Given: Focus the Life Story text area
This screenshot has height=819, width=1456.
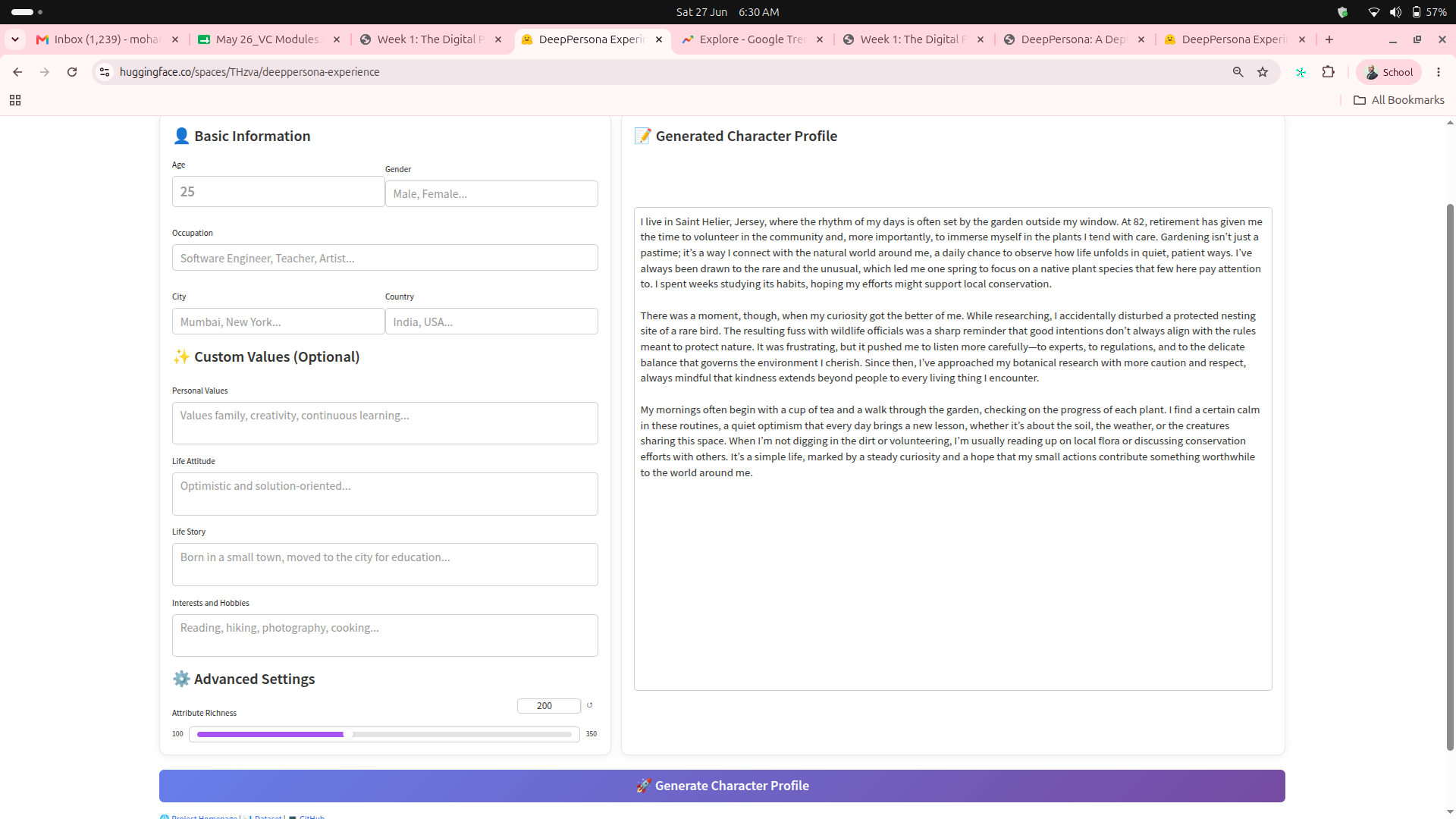Looking at the screenshot, I should (x=384, y=565).
